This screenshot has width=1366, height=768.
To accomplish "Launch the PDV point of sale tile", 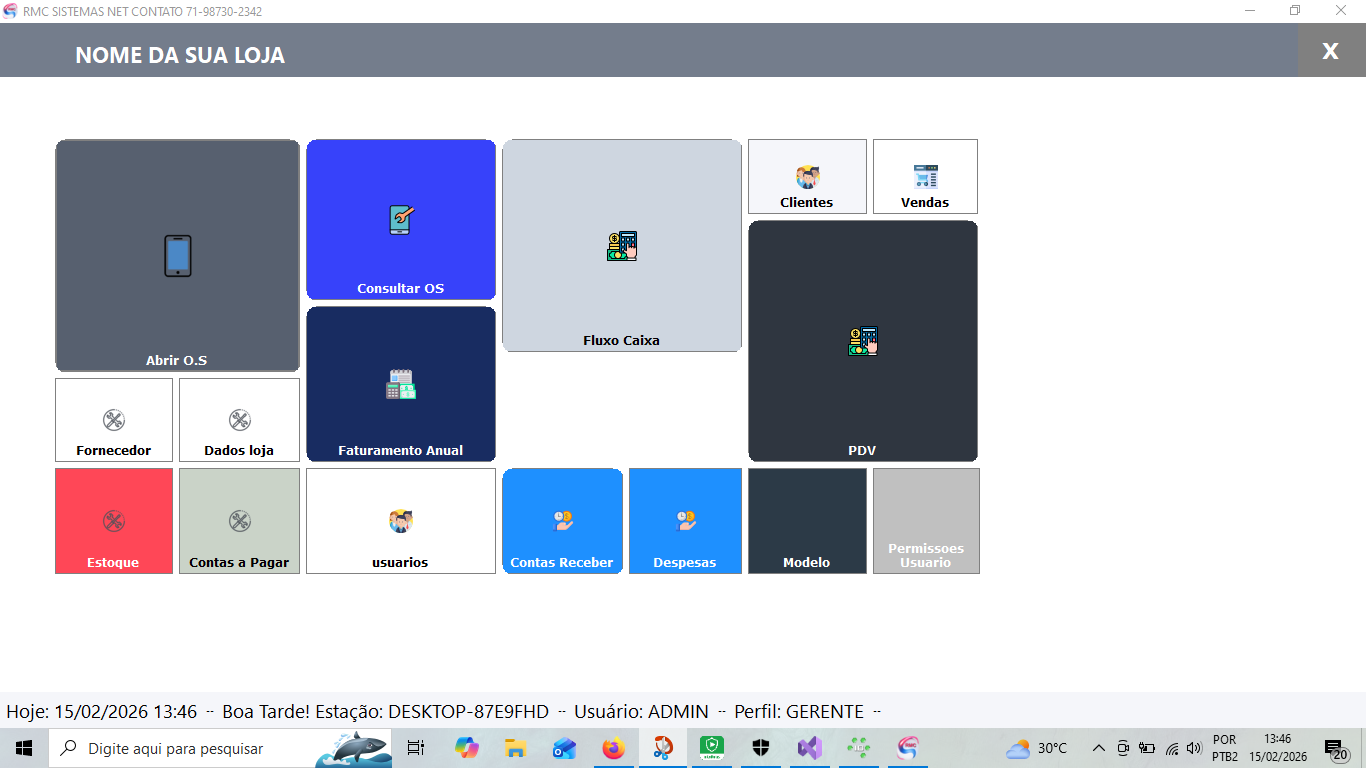I will (x=862, y=341).
